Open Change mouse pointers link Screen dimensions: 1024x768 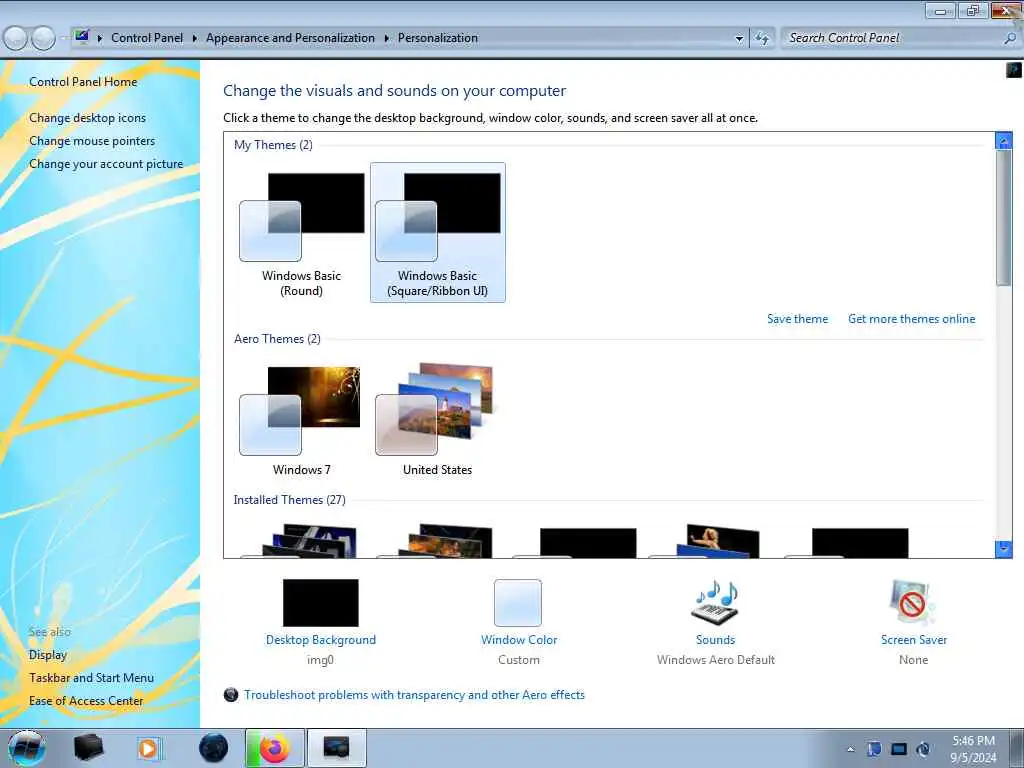[92, 140]
